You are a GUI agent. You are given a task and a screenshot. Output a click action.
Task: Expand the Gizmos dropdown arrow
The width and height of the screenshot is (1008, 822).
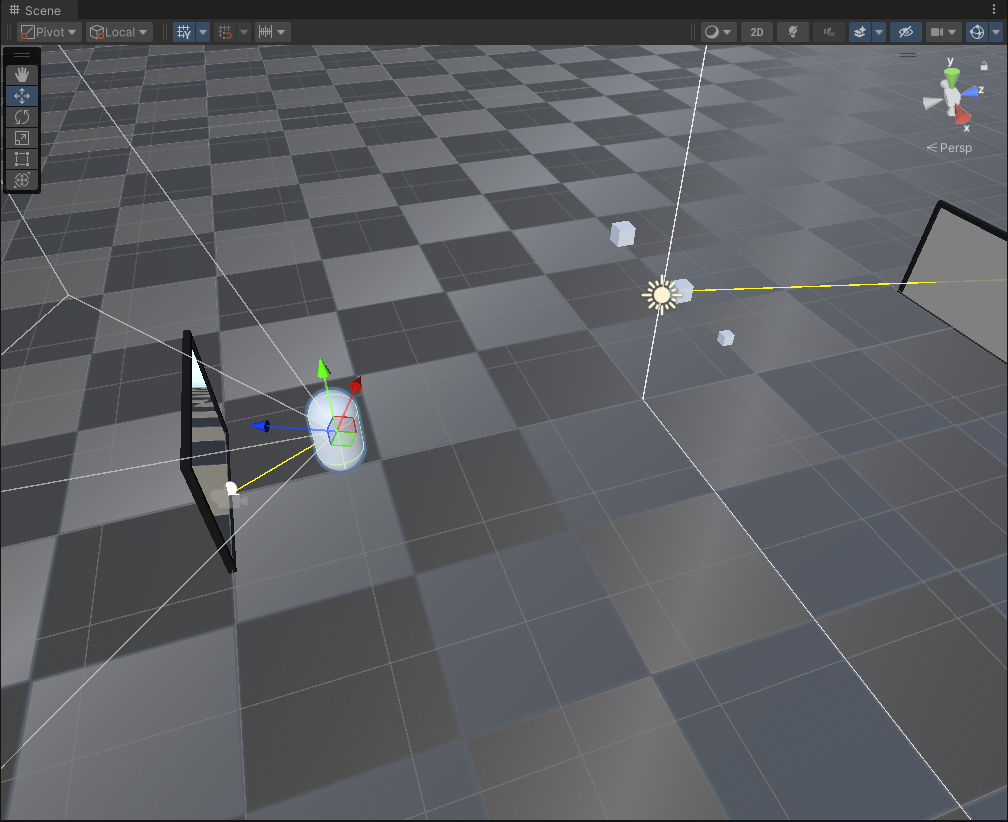click(996, 32)
